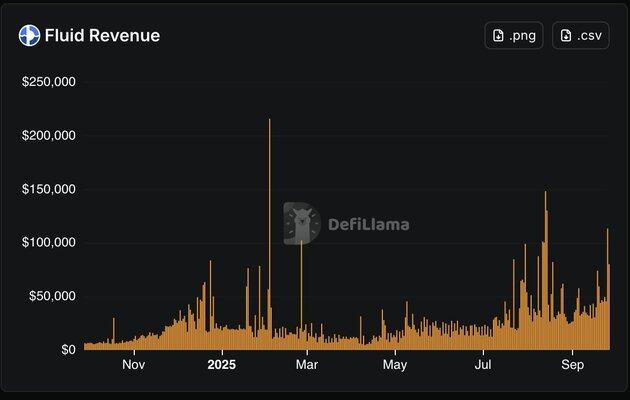
Task: Select the $150,000 y-axis label
Action: point(49,189)
